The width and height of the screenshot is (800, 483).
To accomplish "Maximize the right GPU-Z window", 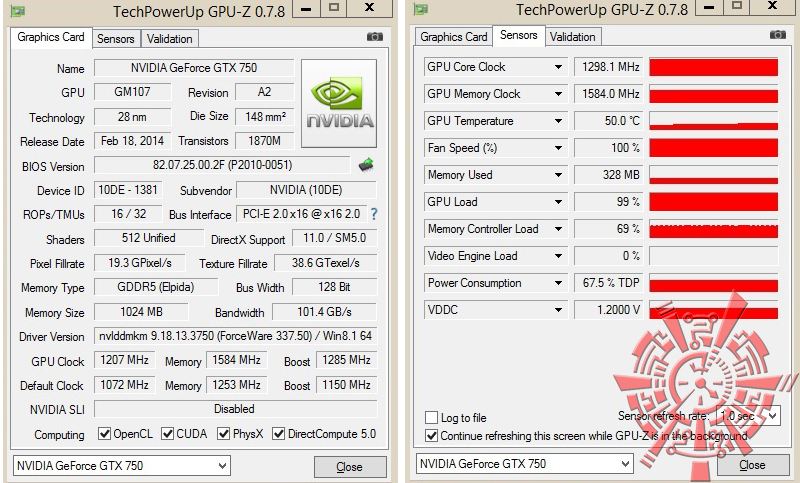I will pos(736,7).
